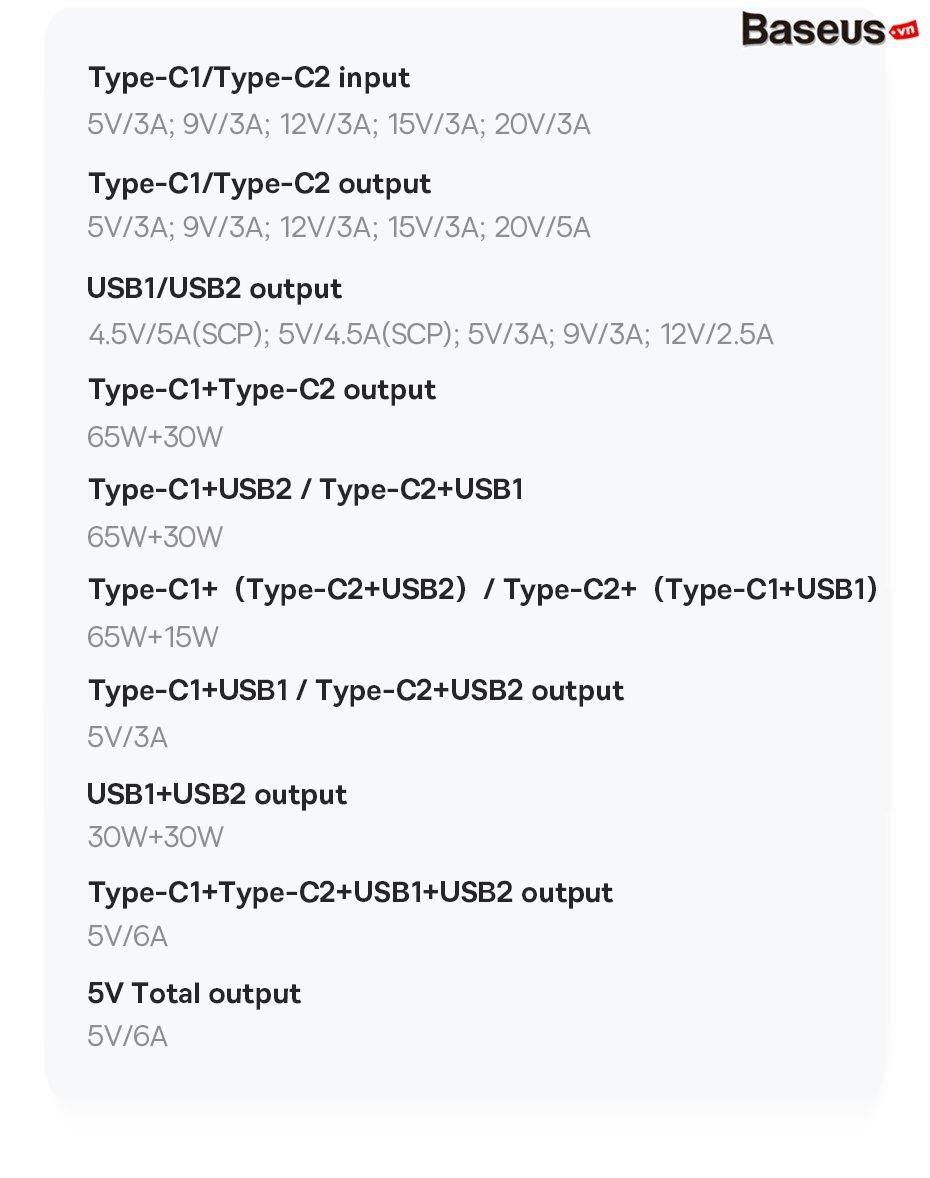Screen dimensions: 930x1178
Task: Select the Type-C1+USB1 / Type-C2+USB2 output heading
Action: 355,690
